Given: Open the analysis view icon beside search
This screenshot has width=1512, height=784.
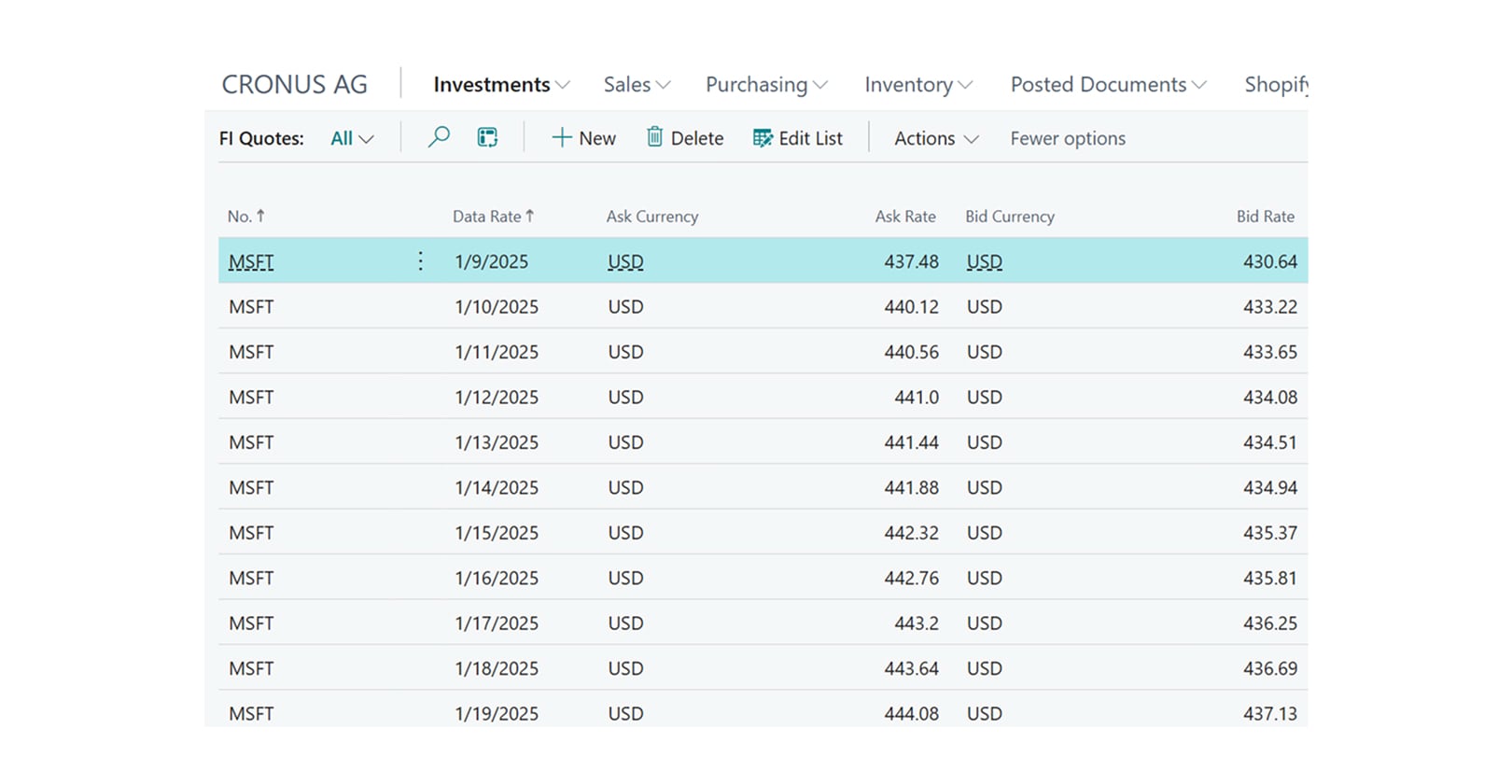Looking at the screenshot, I should click(487, 137).
